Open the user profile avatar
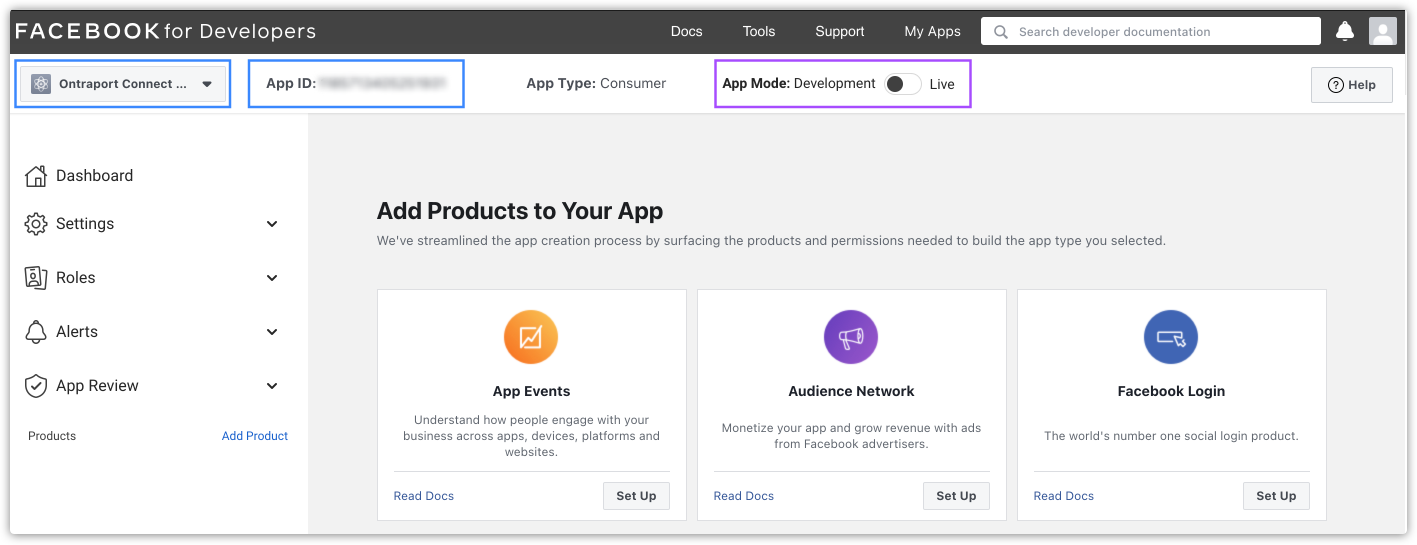The height and width of the screenshot is (545, 1417). click(x=1383, y=31)
